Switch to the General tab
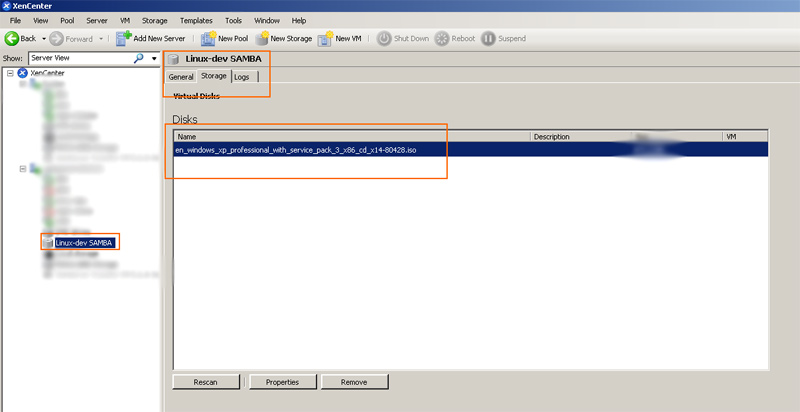 181,77
